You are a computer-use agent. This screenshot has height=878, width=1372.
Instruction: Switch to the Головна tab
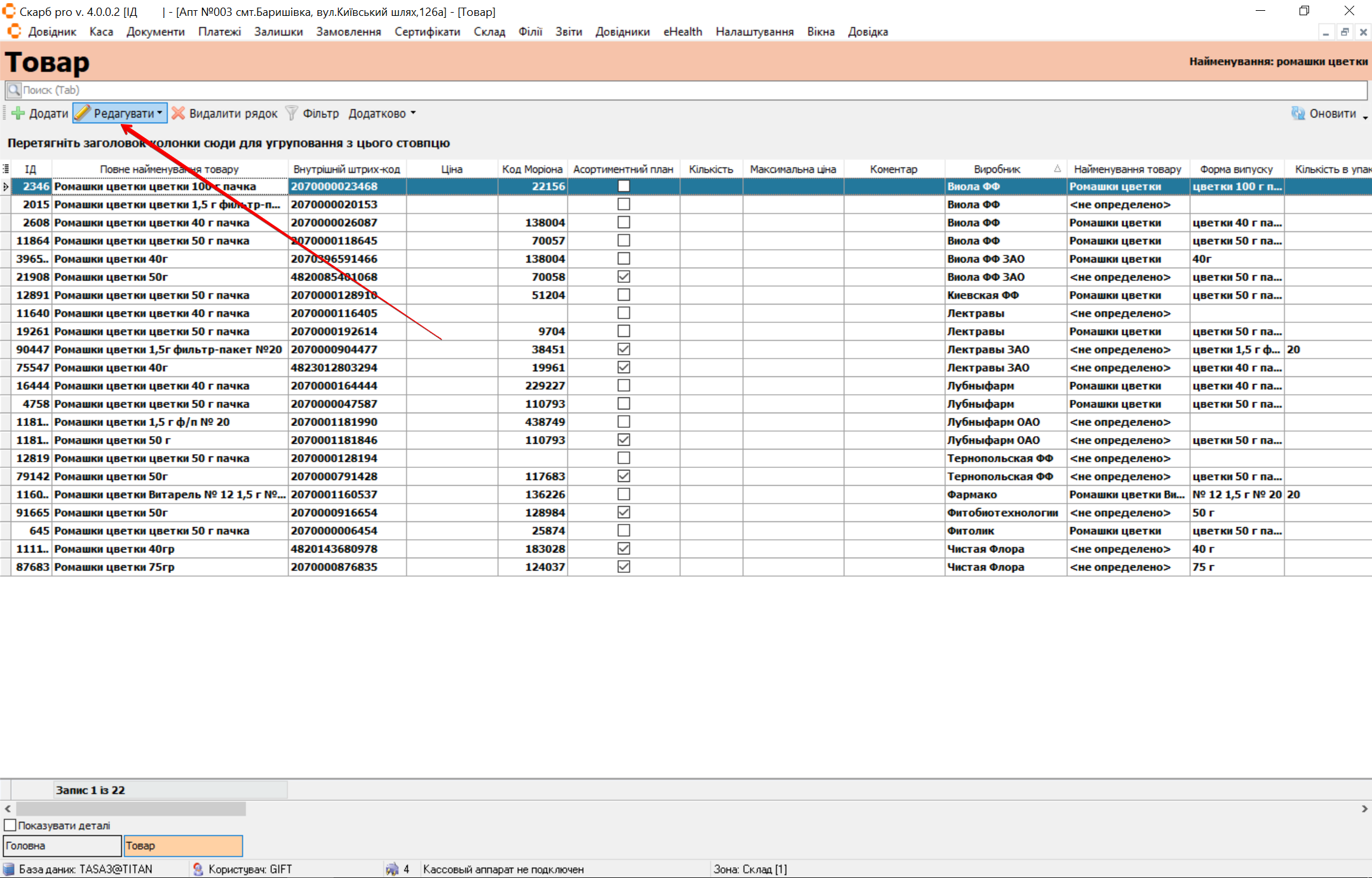(62, 846)
